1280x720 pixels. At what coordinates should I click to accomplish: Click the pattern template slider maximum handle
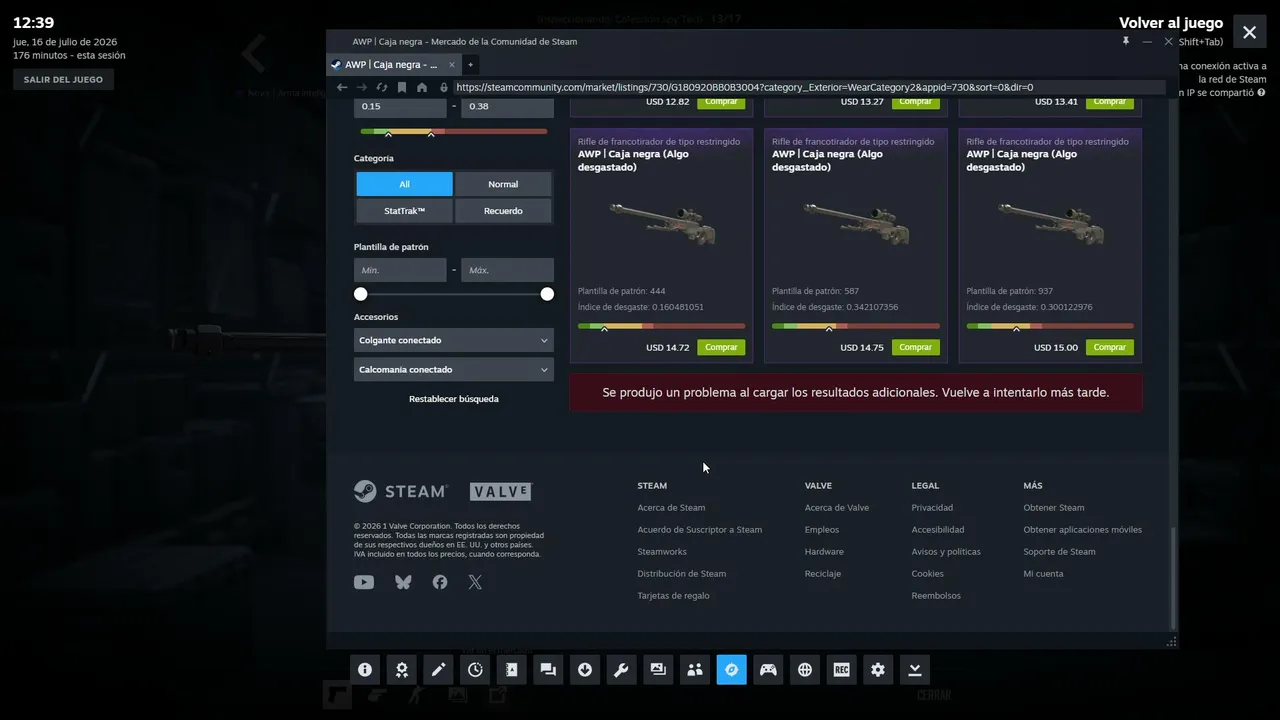547,294
